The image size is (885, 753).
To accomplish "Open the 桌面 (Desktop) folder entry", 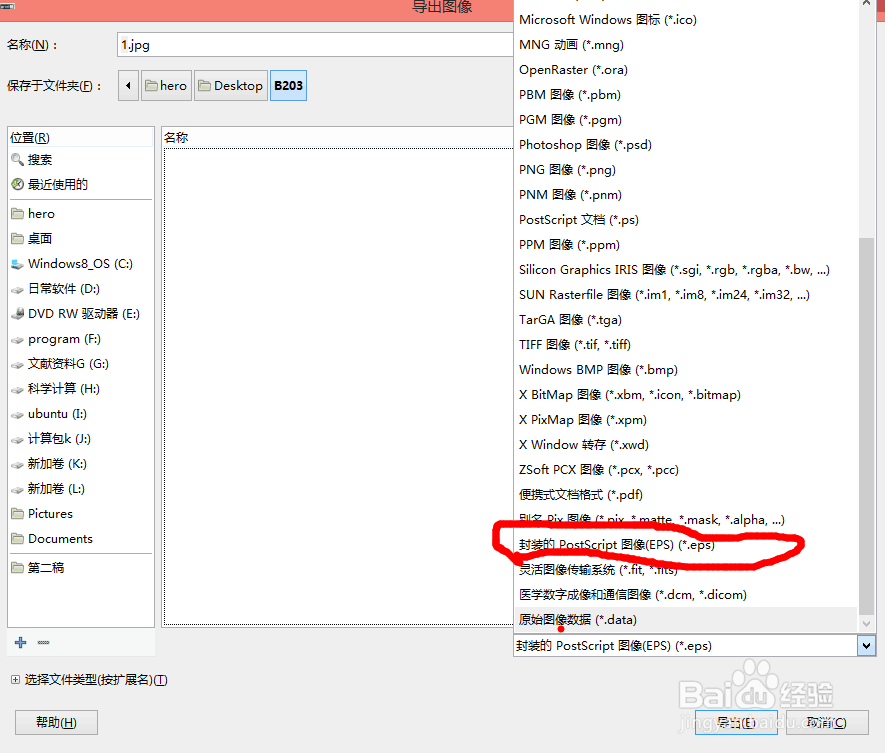I will pos(38,238).
